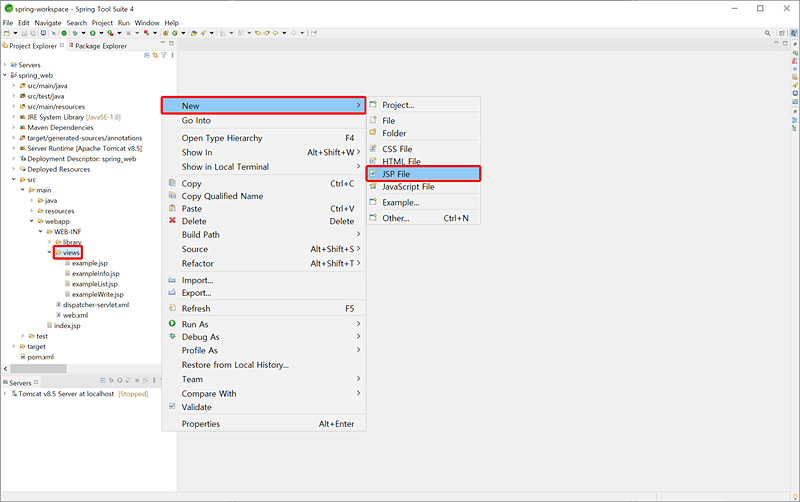Choose Refactor in the context menu
The width and height of the screenshot is (800, 502).
click(264, 263)
